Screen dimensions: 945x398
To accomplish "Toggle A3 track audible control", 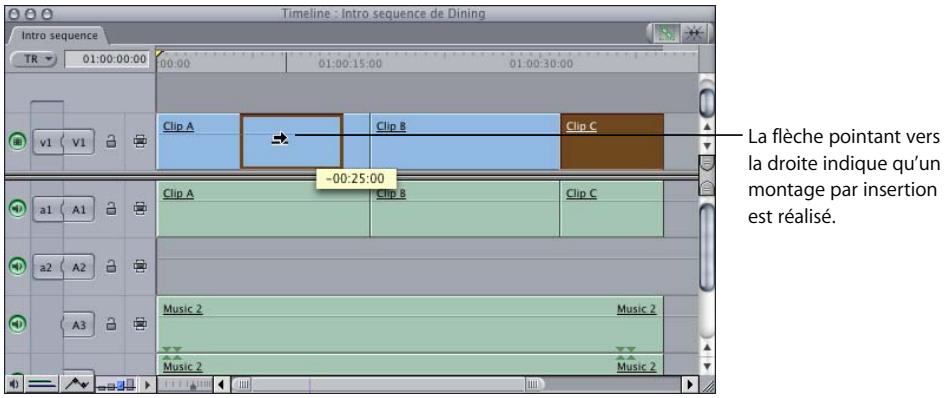I will 17,324.
